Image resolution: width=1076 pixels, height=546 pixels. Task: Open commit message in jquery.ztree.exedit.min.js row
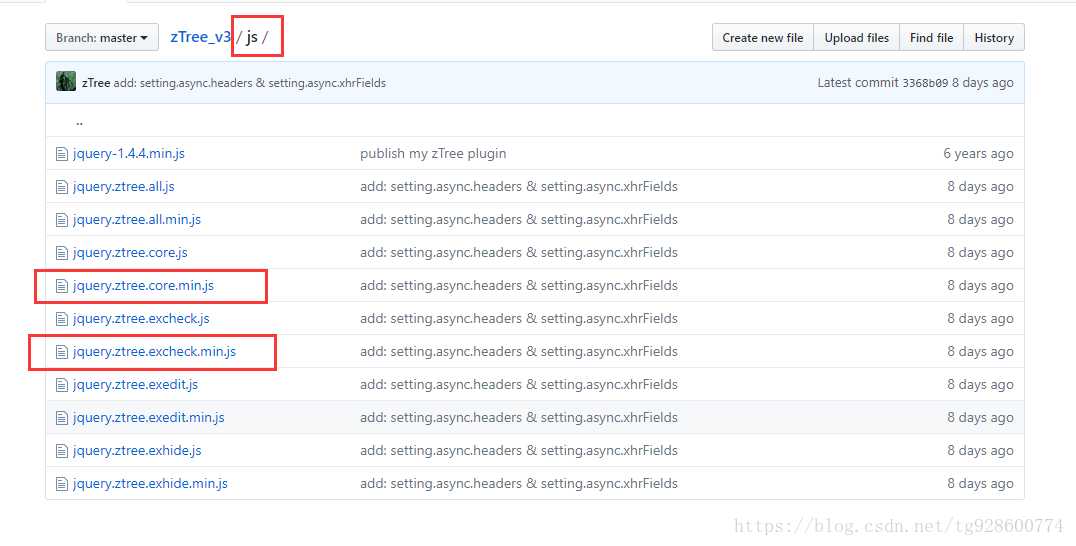pos(519,417)
